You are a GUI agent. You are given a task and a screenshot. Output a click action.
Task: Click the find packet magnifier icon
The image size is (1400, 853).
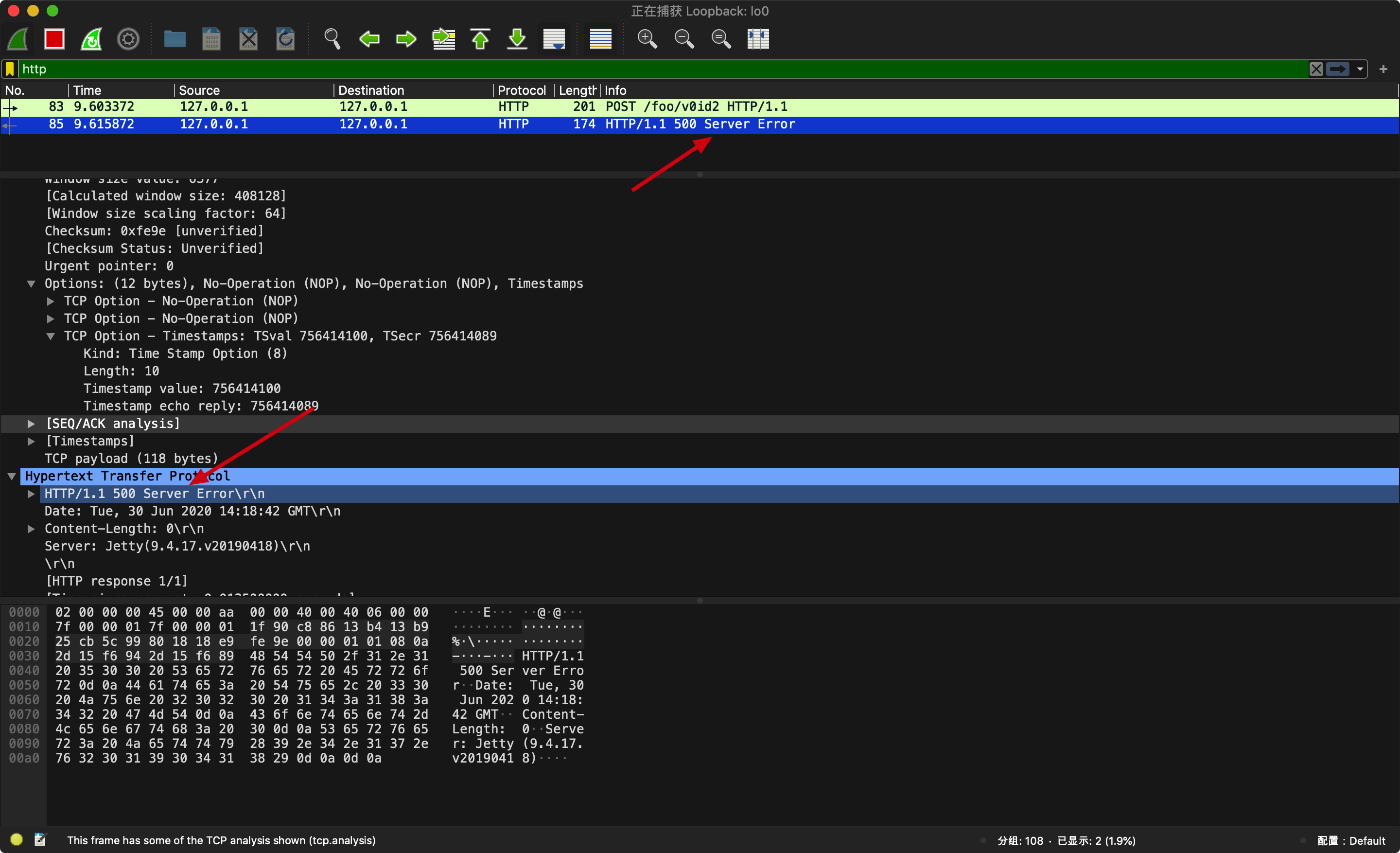(x=332, y=39)
